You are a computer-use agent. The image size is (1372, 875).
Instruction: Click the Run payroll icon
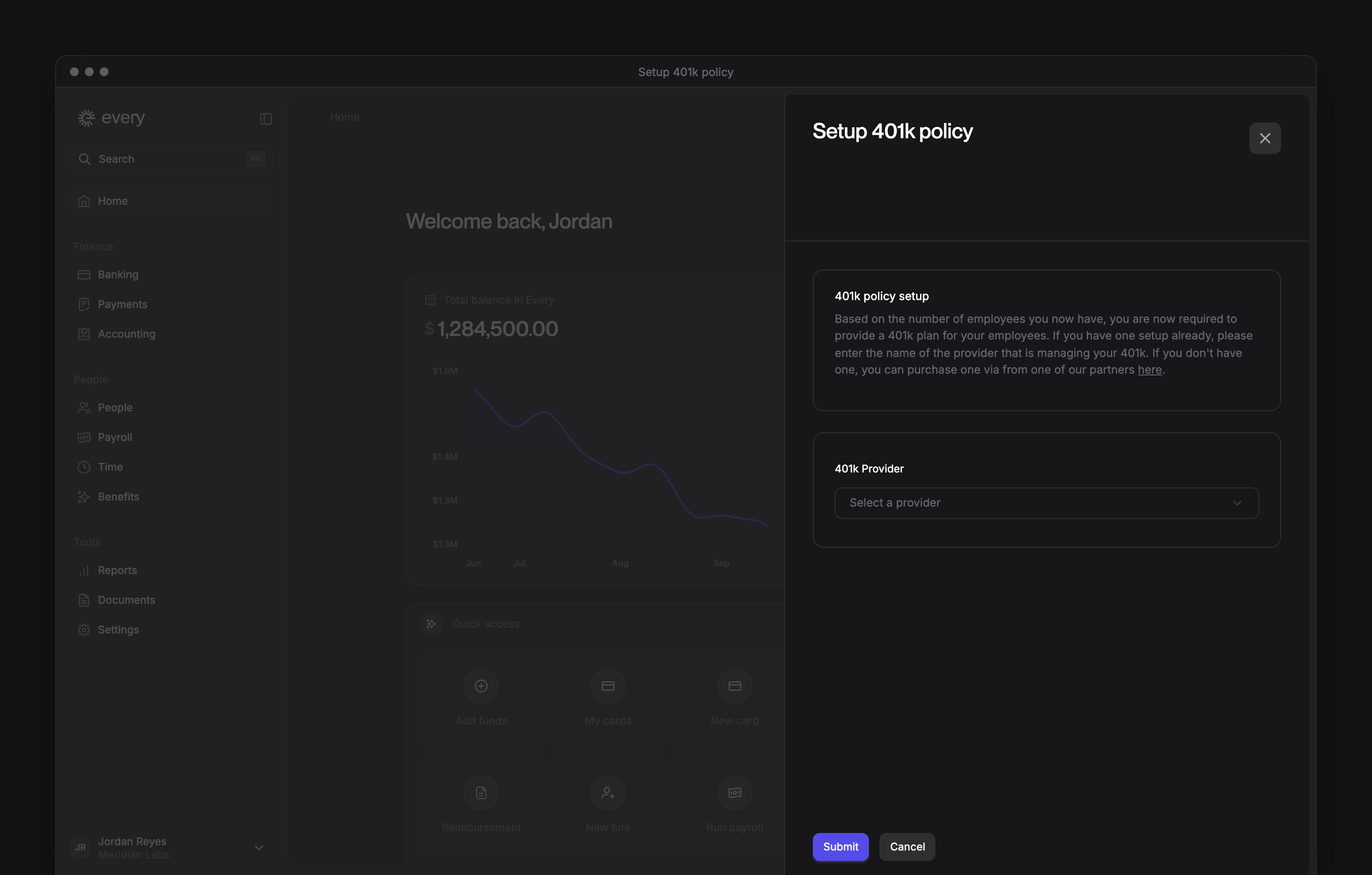click(x=735, y=792)
